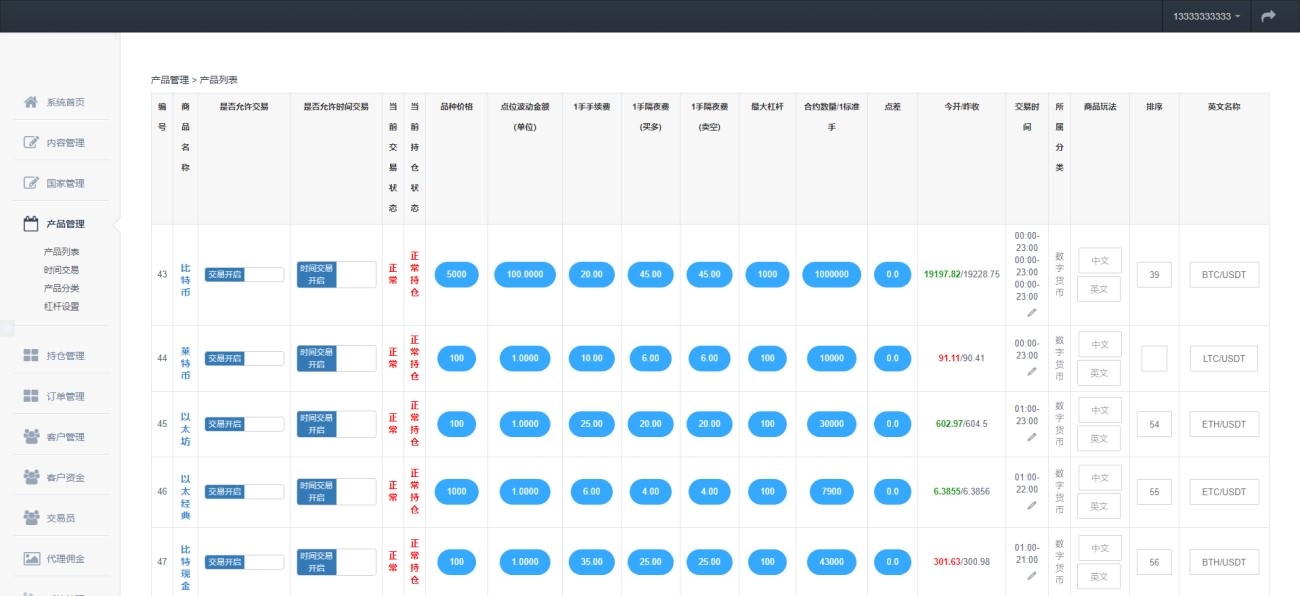Edit 以太经典 trading time with pencil icon
Image resolution: width=1300 pixels, height=596 pixels.
click(1031, 505)
